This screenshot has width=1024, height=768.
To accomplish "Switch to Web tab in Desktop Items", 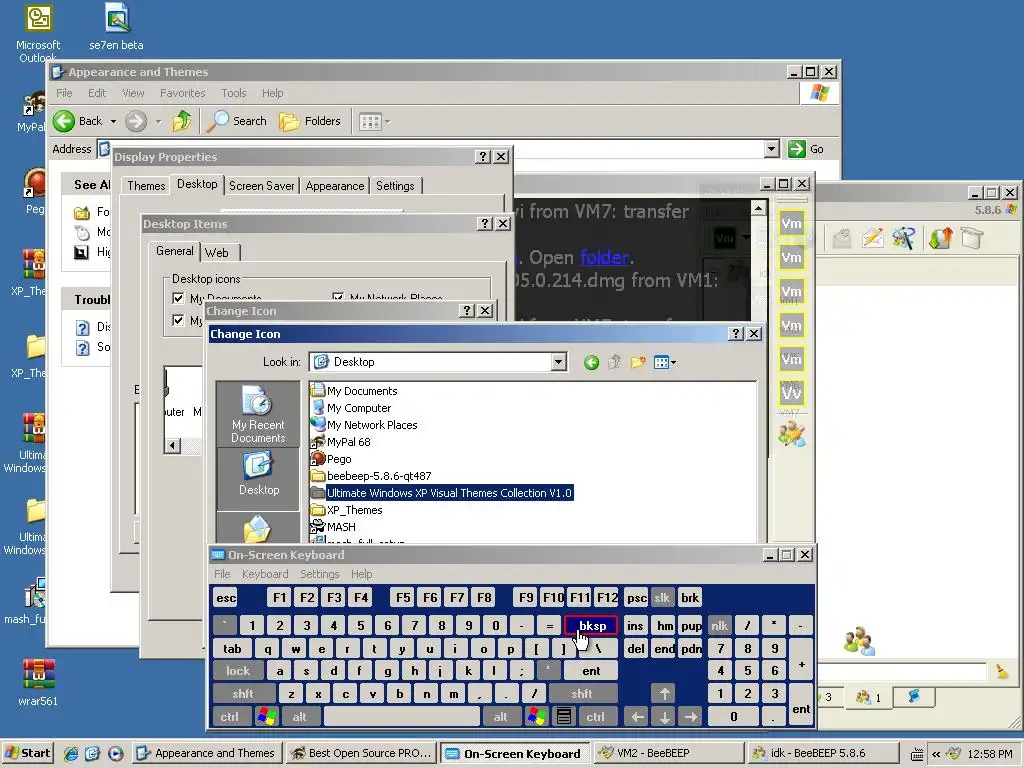I will click(217, 253).
